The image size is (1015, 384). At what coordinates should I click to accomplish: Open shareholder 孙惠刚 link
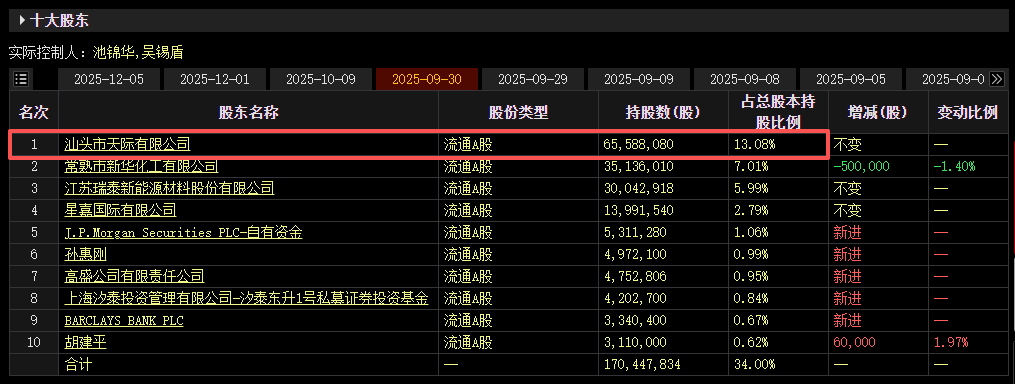(85, 254)
